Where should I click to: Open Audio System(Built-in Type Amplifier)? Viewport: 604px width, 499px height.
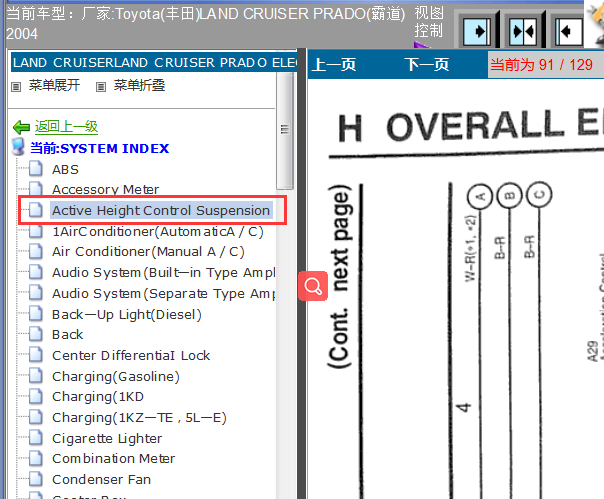click(164, 273)
